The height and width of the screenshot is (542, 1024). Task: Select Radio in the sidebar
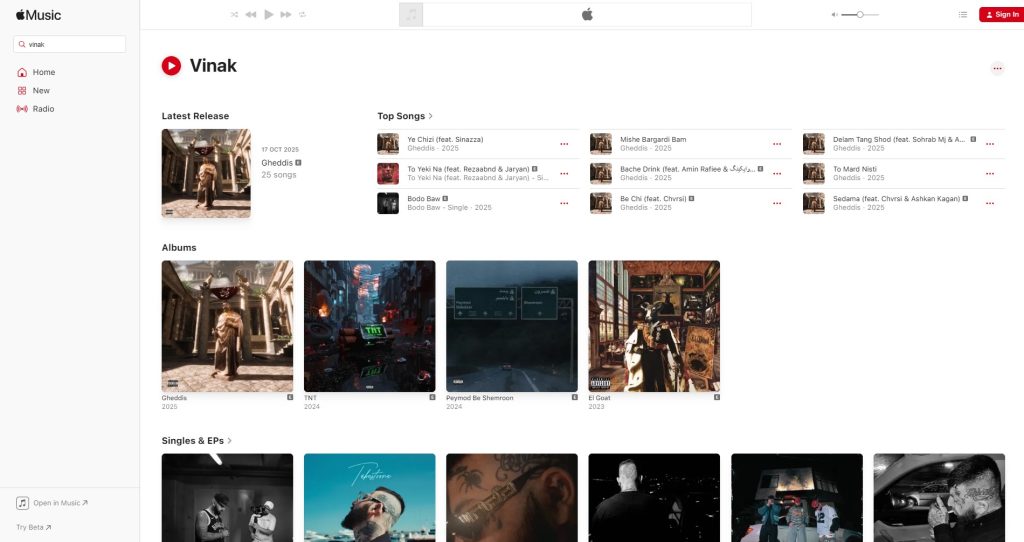(43, 108)
